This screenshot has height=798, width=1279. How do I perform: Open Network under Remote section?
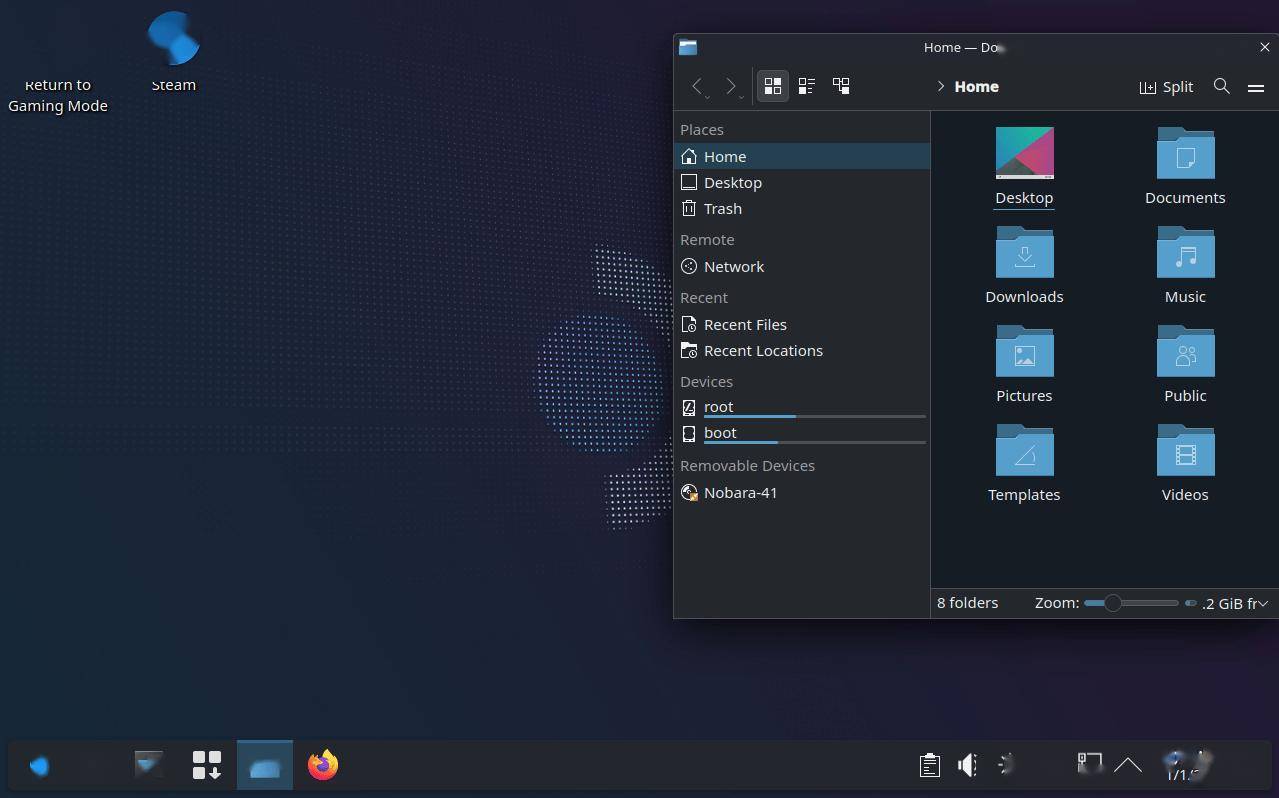point(802,266)
